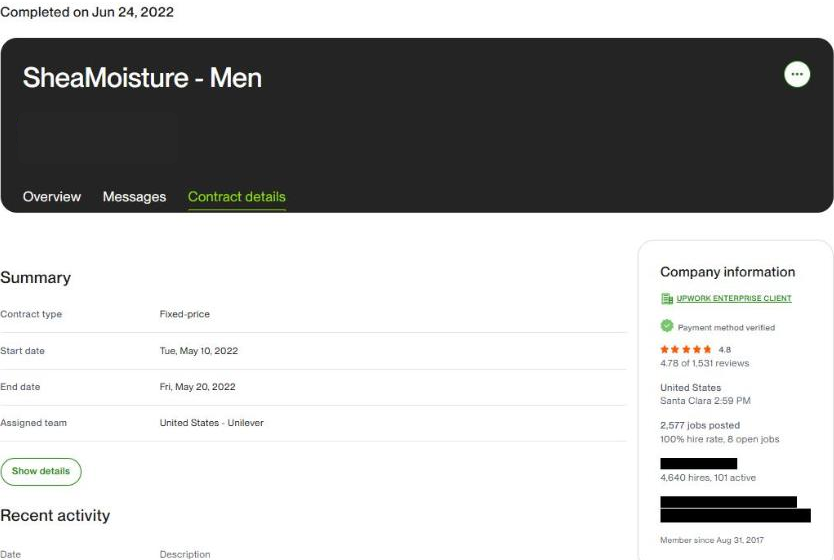Switch to the Messages tab

(x=135, y=197)
